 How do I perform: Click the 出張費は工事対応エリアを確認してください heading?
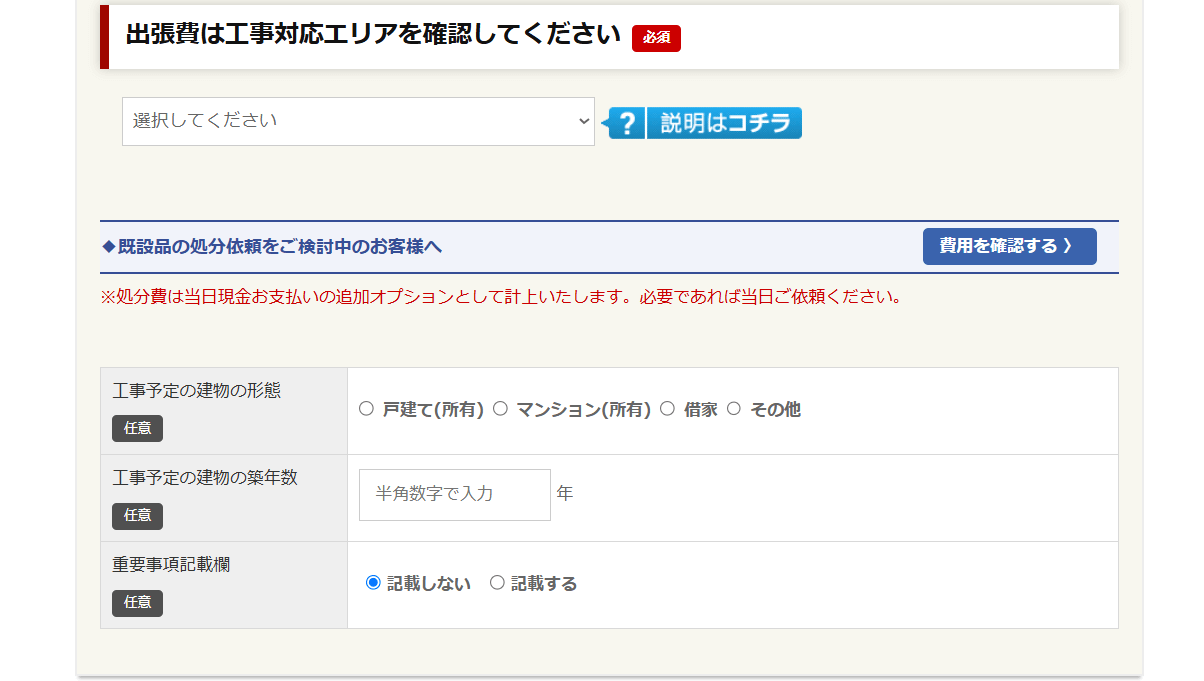pos(373,35)
